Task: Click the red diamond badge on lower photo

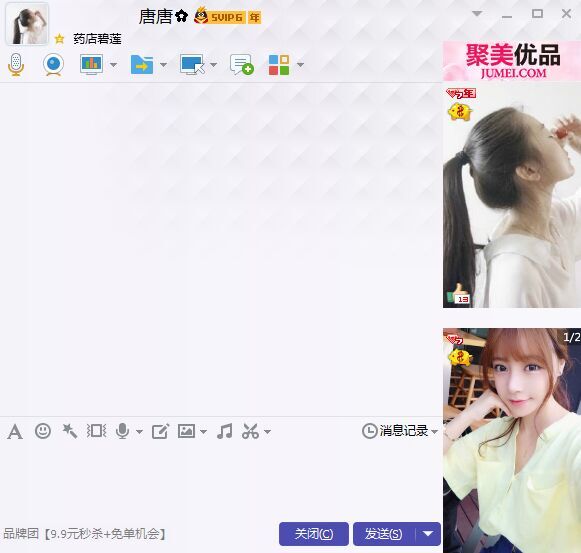Action: 455,339
